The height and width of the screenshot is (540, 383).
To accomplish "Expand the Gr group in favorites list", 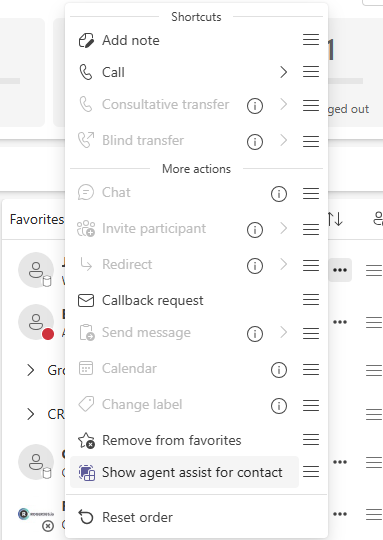I will (31, 370).
